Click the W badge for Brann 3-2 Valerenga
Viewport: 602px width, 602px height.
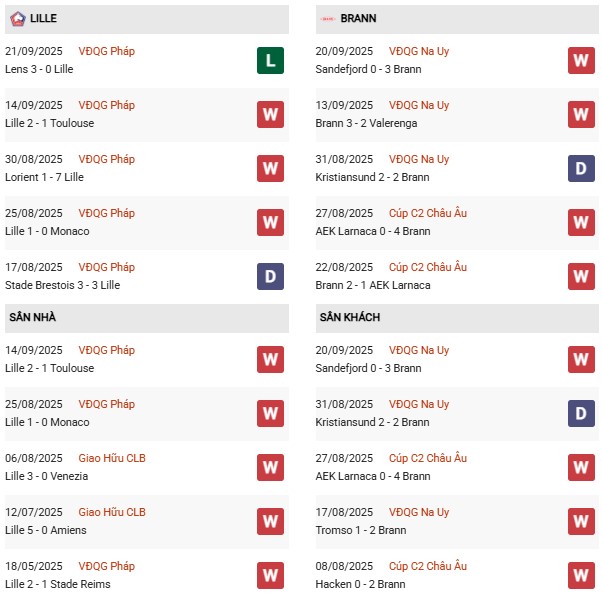pyautogui.click(x=581, y=114)
